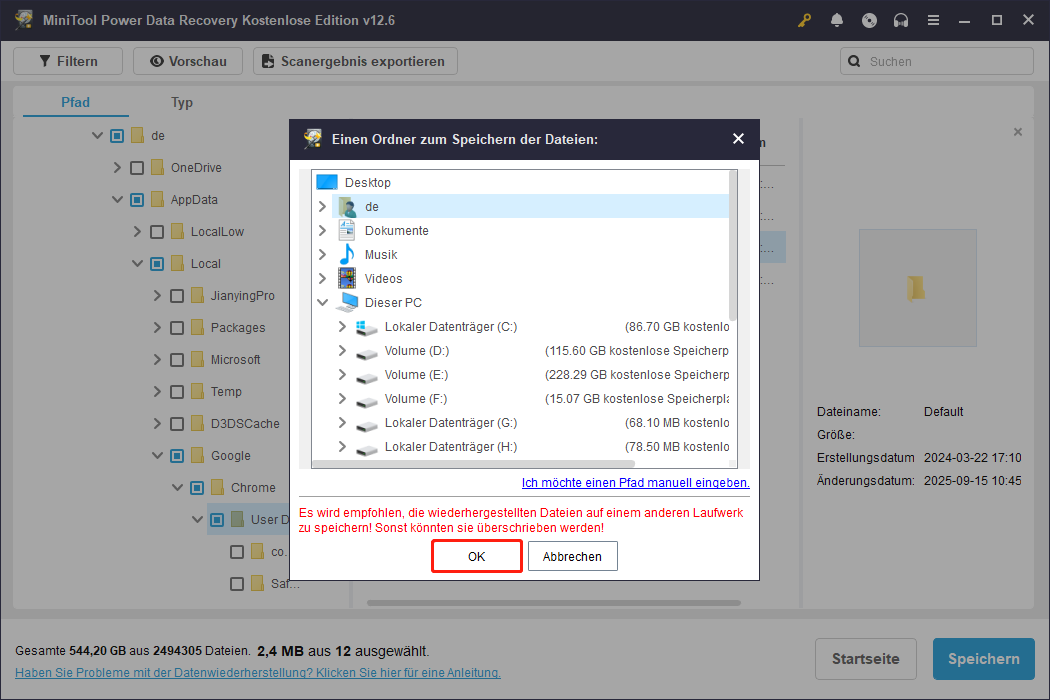The width and height of the screenshot is (1050, 700).
Task: Toggle checkbox for OneDrive folder
Action: tap(137, 168)
